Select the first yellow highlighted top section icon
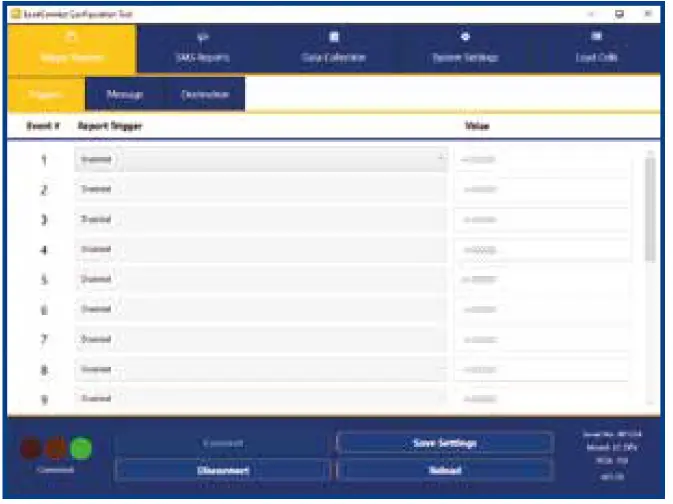This screenshot has width=673, height=504. [72, 37]
